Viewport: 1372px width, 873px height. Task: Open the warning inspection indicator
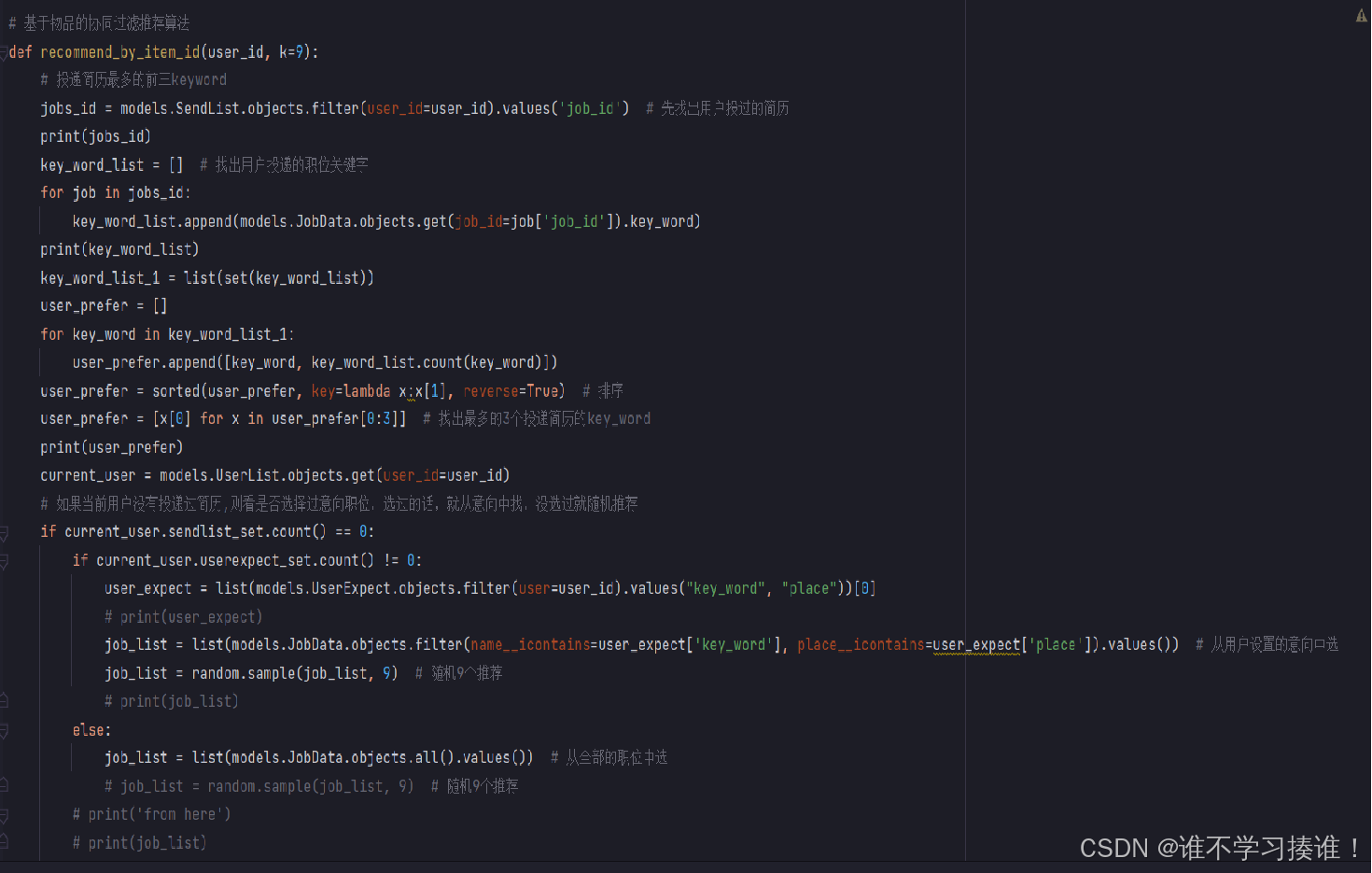tap(1361, 16)
